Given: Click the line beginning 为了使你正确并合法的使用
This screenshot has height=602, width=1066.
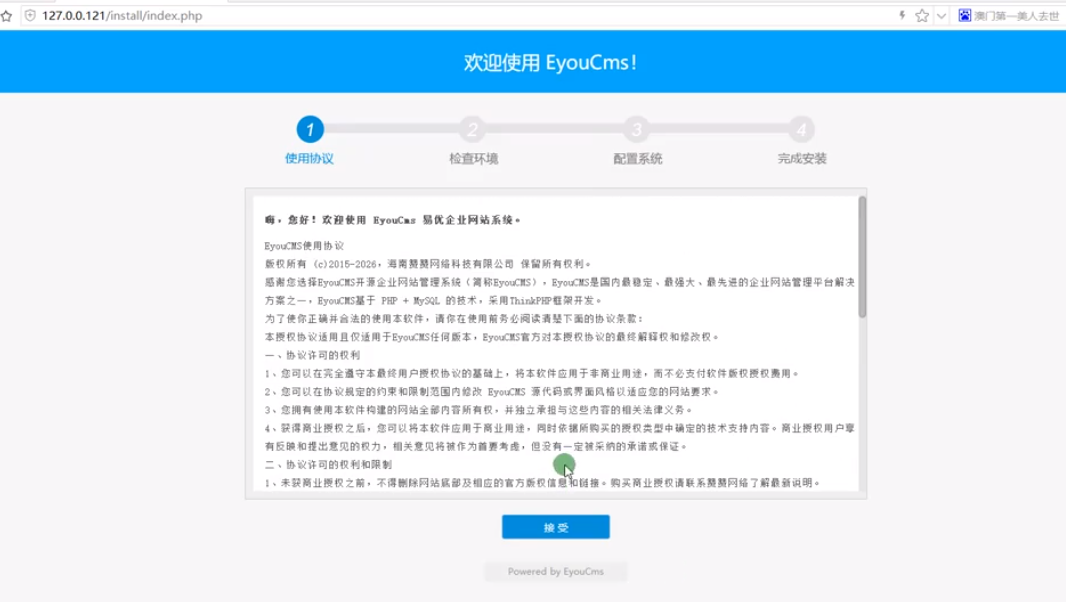Looking at the screenshot, I should pos(454,318).
